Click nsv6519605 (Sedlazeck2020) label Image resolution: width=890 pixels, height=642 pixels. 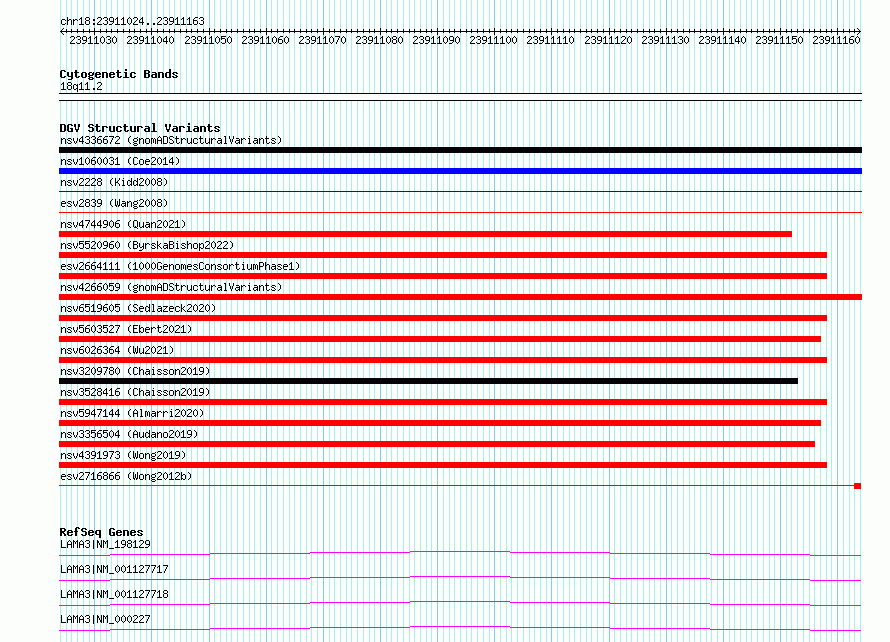coord(138,308)
